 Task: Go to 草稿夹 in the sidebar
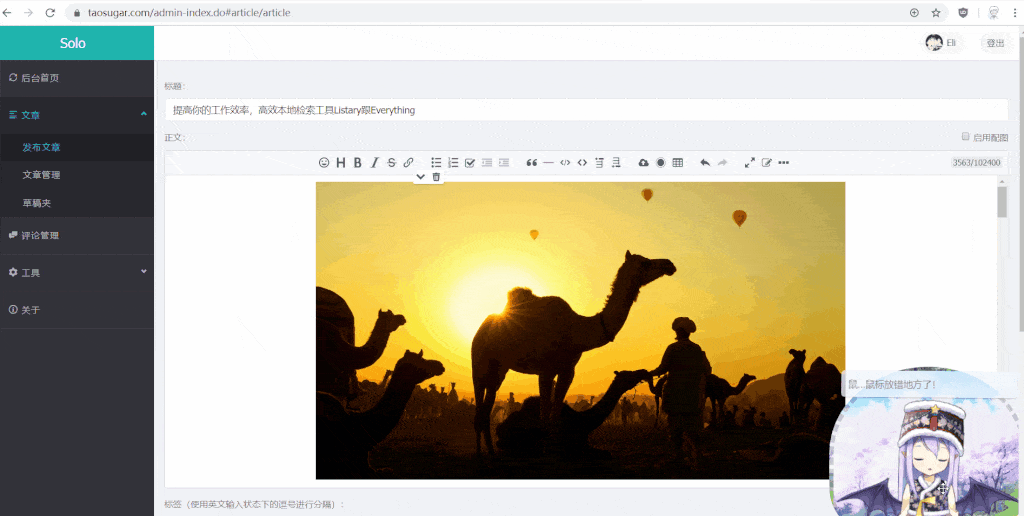[x=38, y=203]
